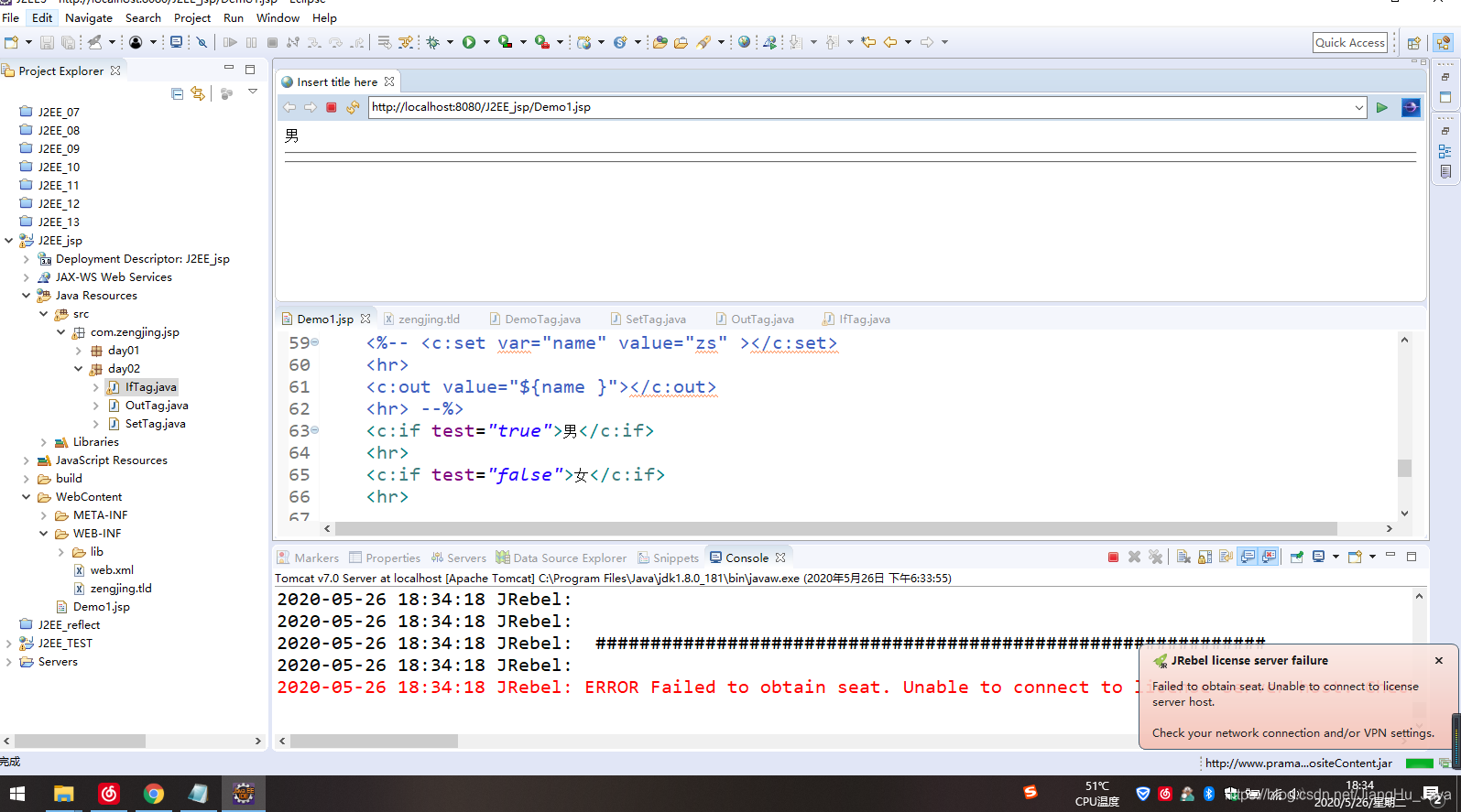Click Project Explorer horizontal scrollbar
The image size is (1461, 812).
pos(81,741)
